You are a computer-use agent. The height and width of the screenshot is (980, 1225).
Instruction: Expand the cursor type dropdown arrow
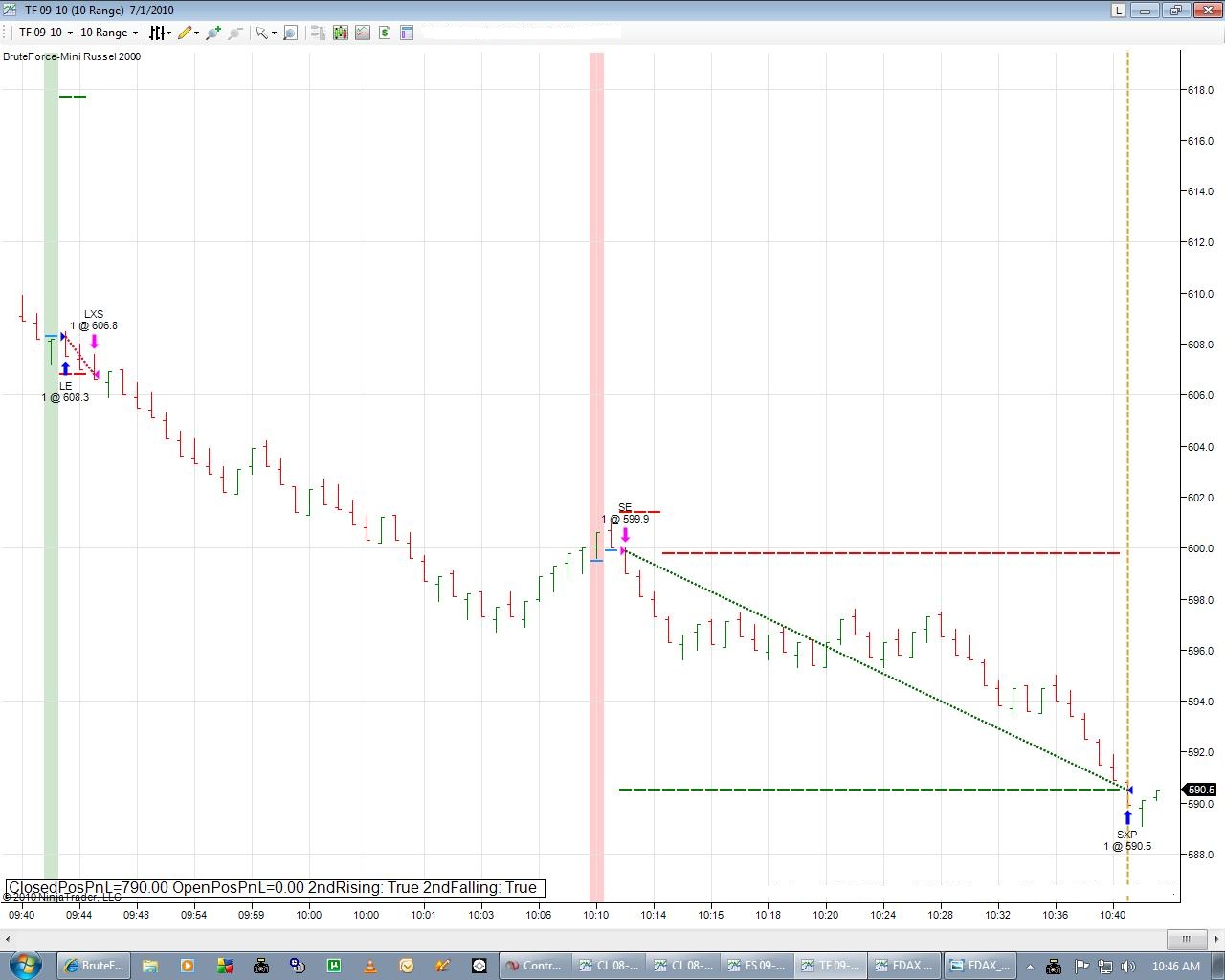click(274, 33)
